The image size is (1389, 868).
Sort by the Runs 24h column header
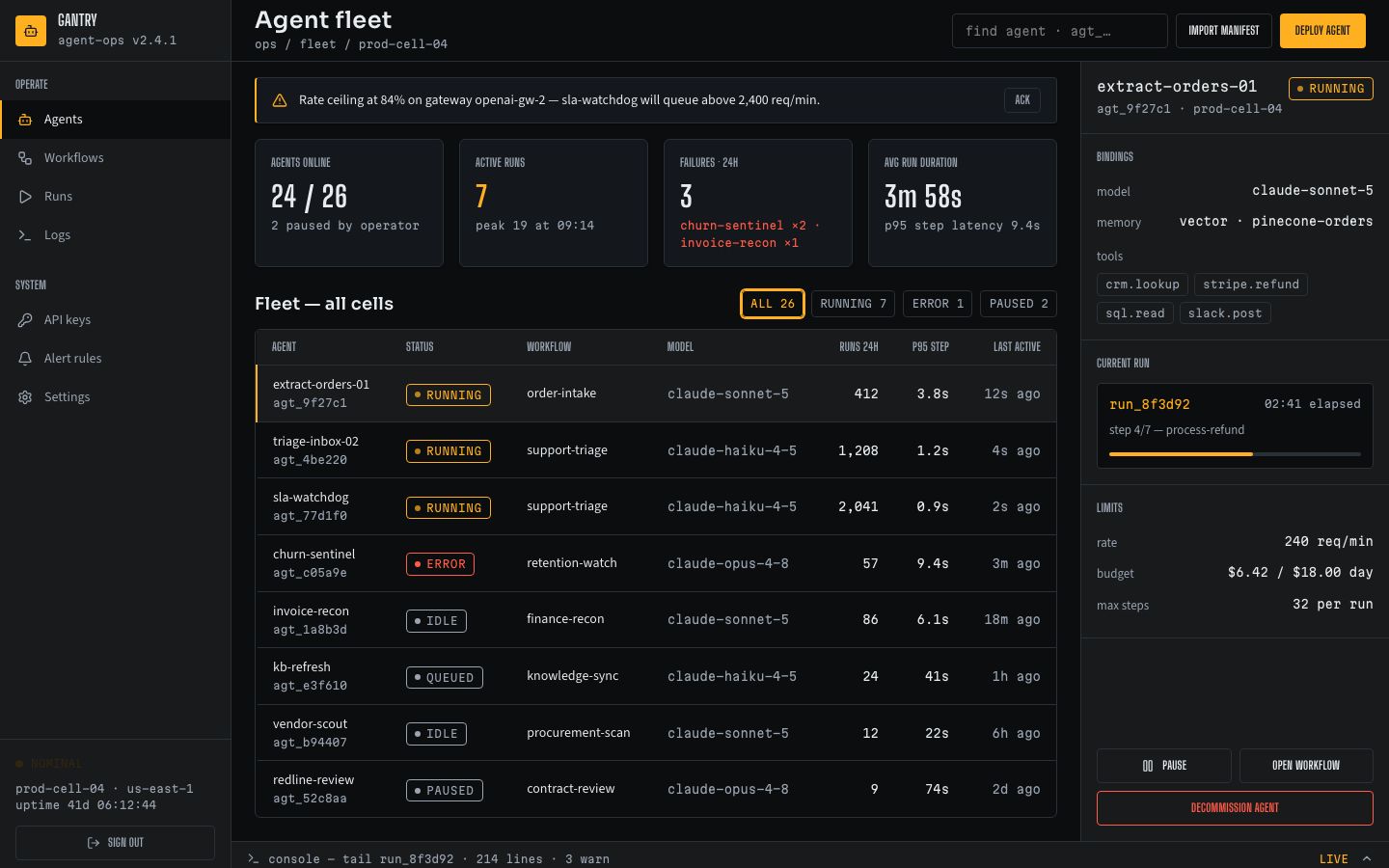click(858, 347)
